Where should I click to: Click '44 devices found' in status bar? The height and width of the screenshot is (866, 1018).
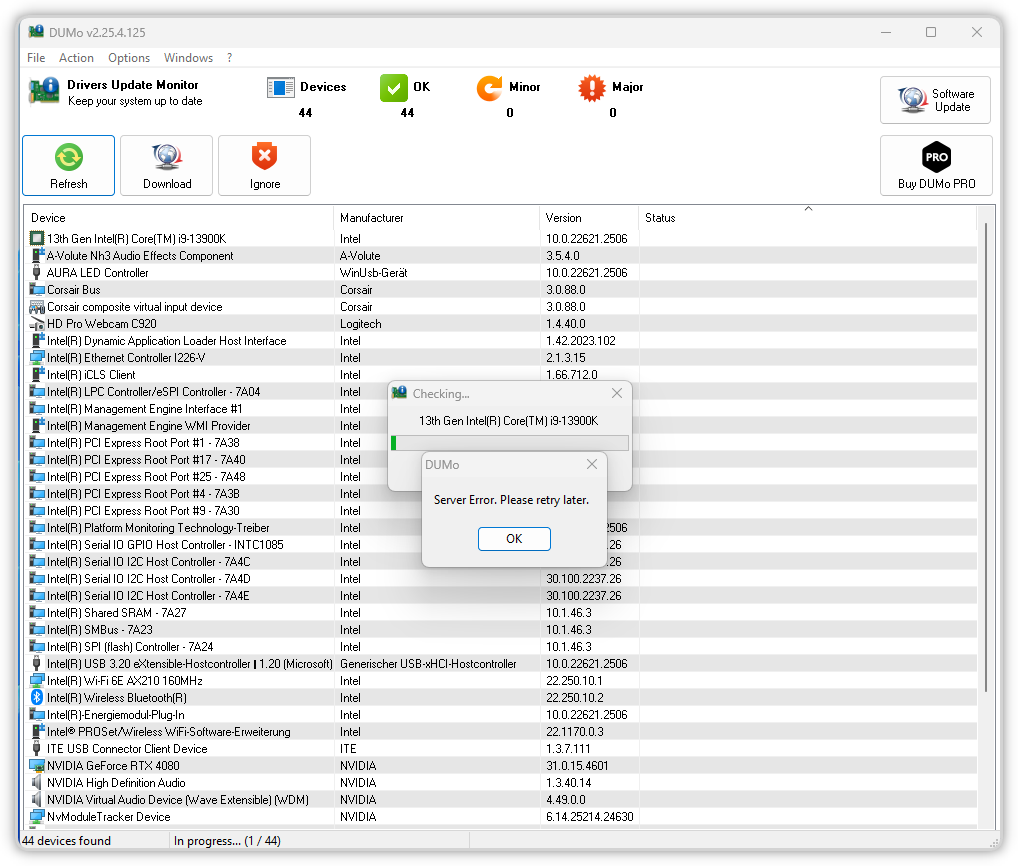(x=66, y=841)
